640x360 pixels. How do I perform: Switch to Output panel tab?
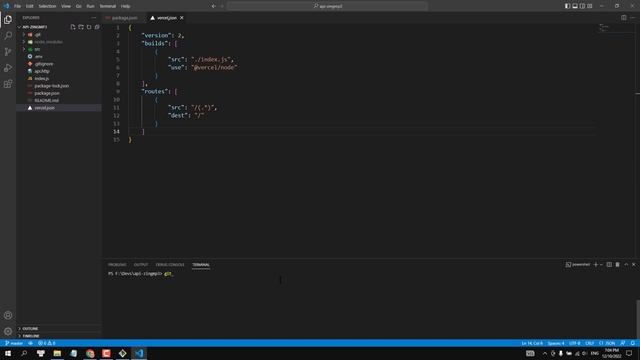click(x=141, y=265)
